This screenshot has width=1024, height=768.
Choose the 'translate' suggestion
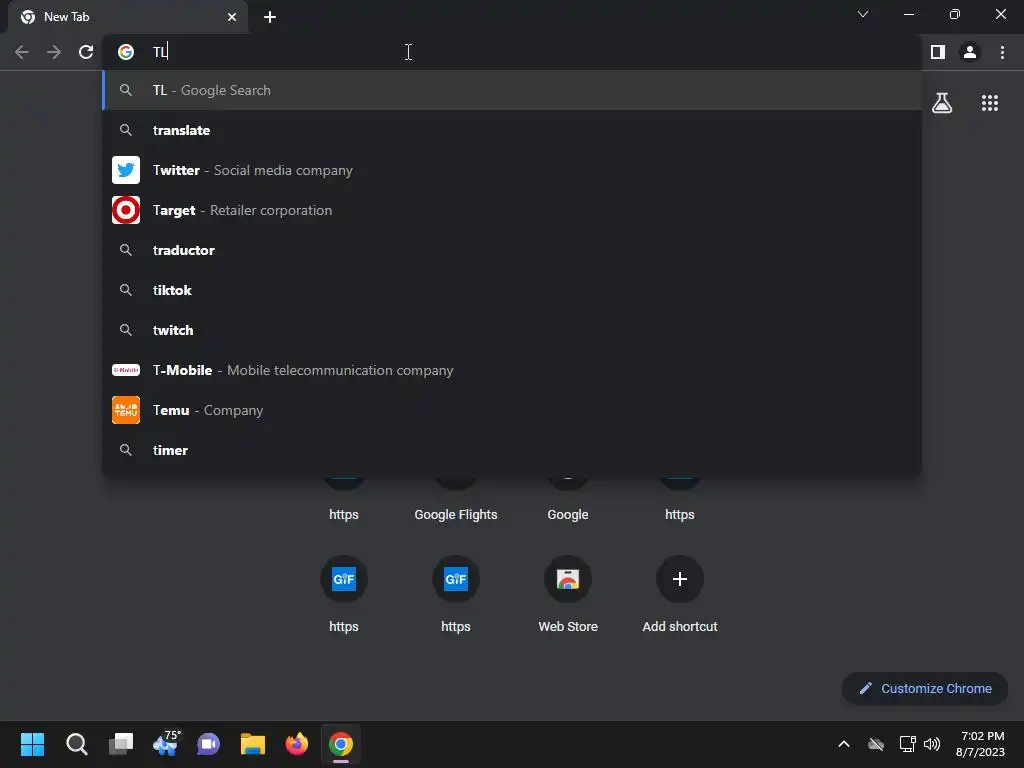(x=512, y=130)
